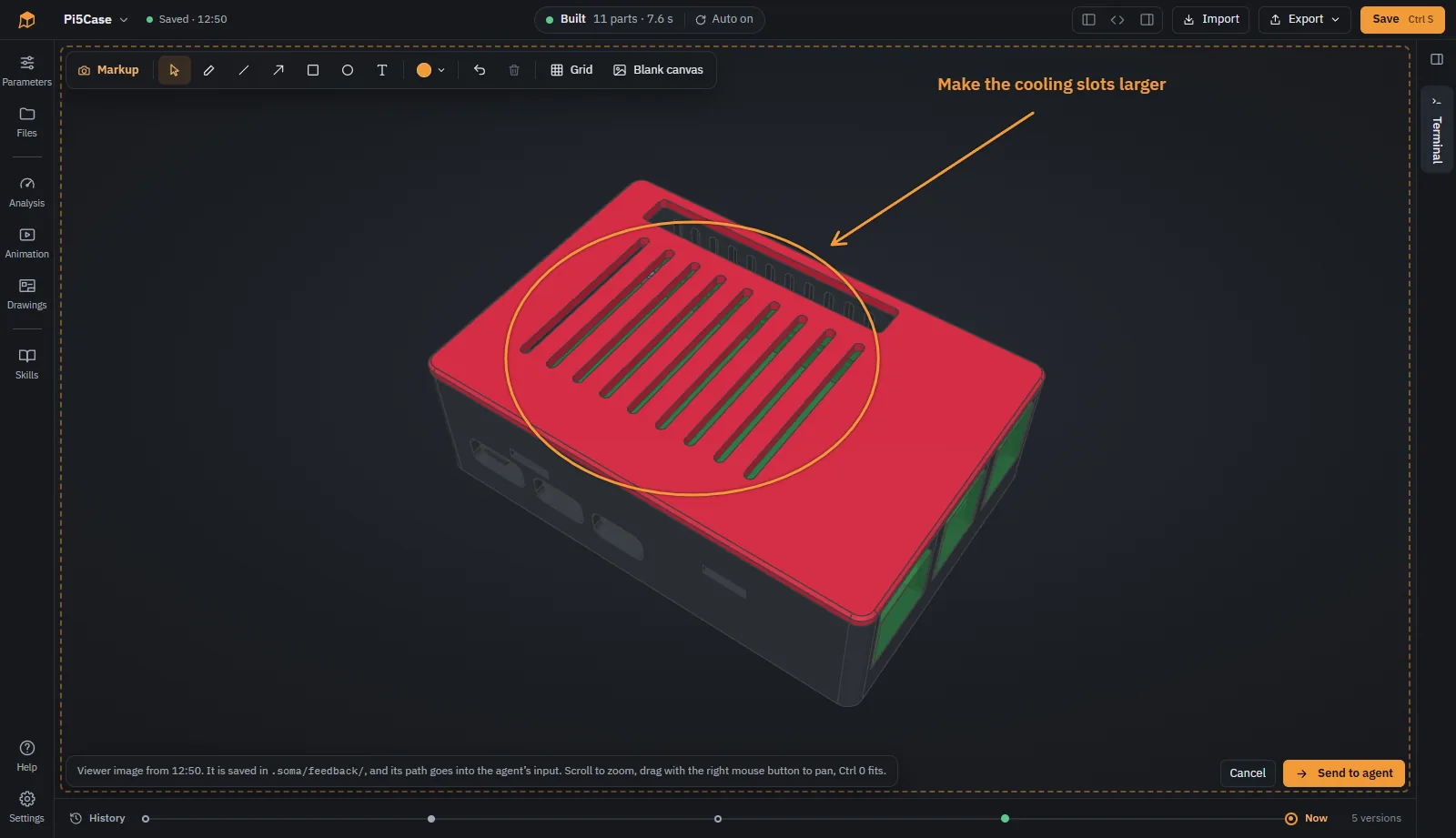
Task: Toggle the Grid overlay
Action: click(571, 70)
